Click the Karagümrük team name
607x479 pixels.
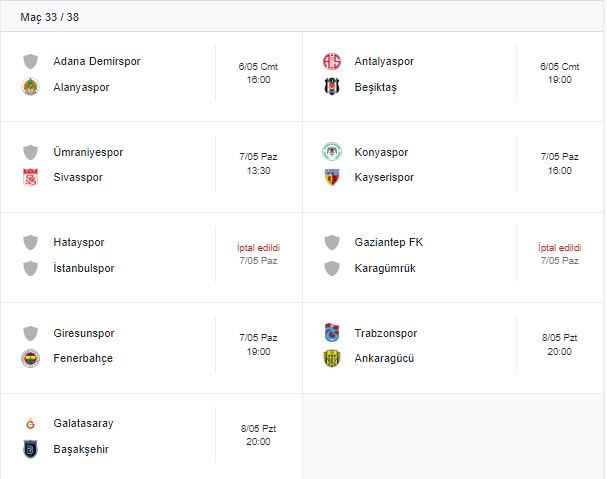coord(385,268)
